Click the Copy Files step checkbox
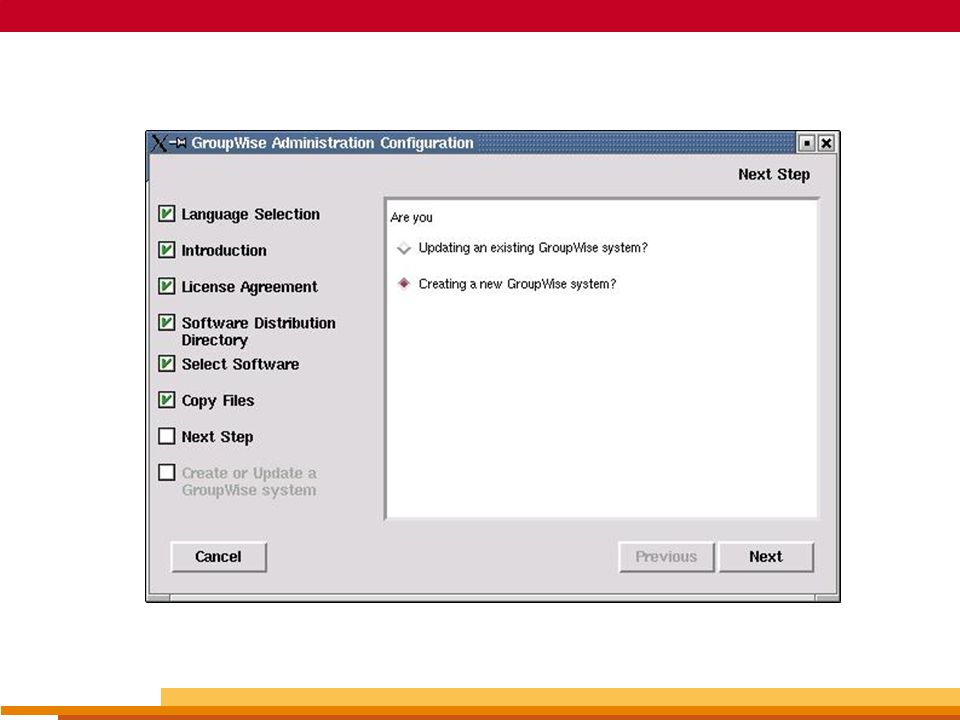This screenshot has width=960, height=720. pos(167,400)
